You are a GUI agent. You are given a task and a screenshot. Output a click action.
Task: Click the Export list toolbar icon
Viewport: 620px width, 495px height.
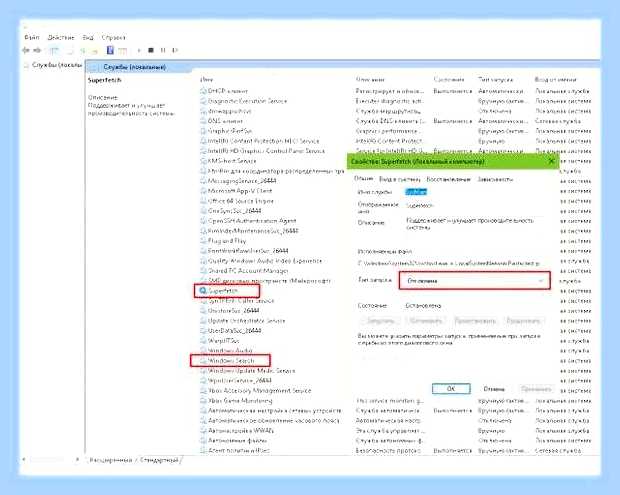[x=95, y=51]
